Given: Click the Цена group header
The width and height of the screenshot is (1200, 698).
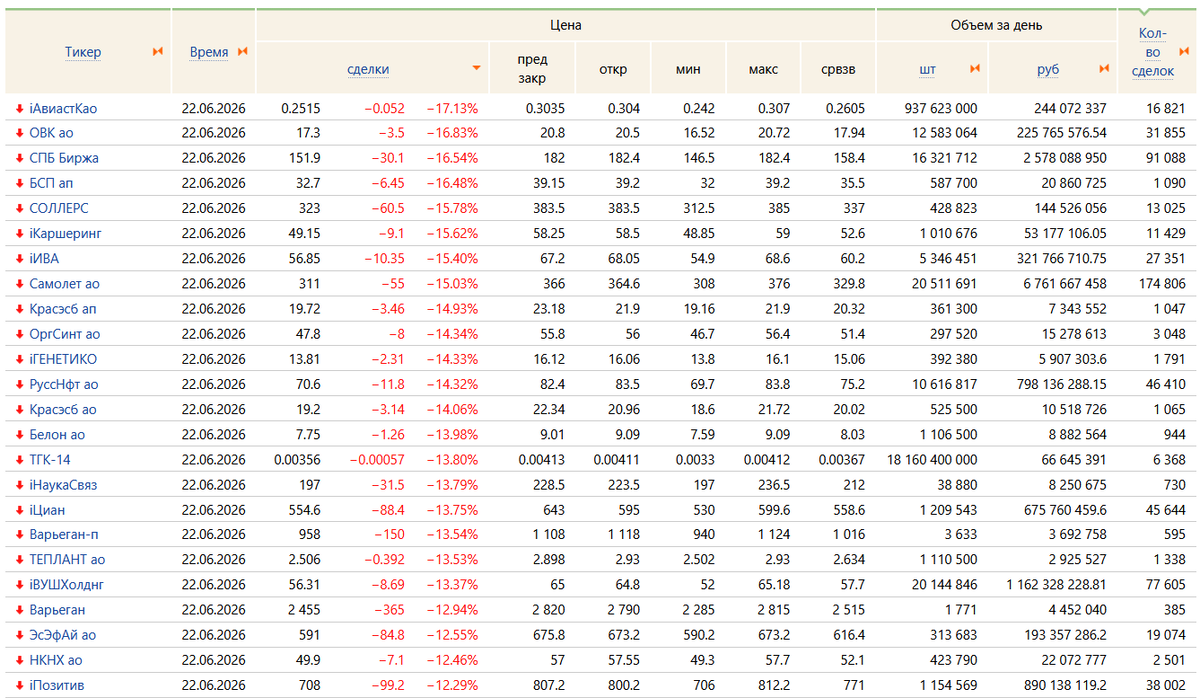Looking at the screenshot, I should click(x=566, y=25).
